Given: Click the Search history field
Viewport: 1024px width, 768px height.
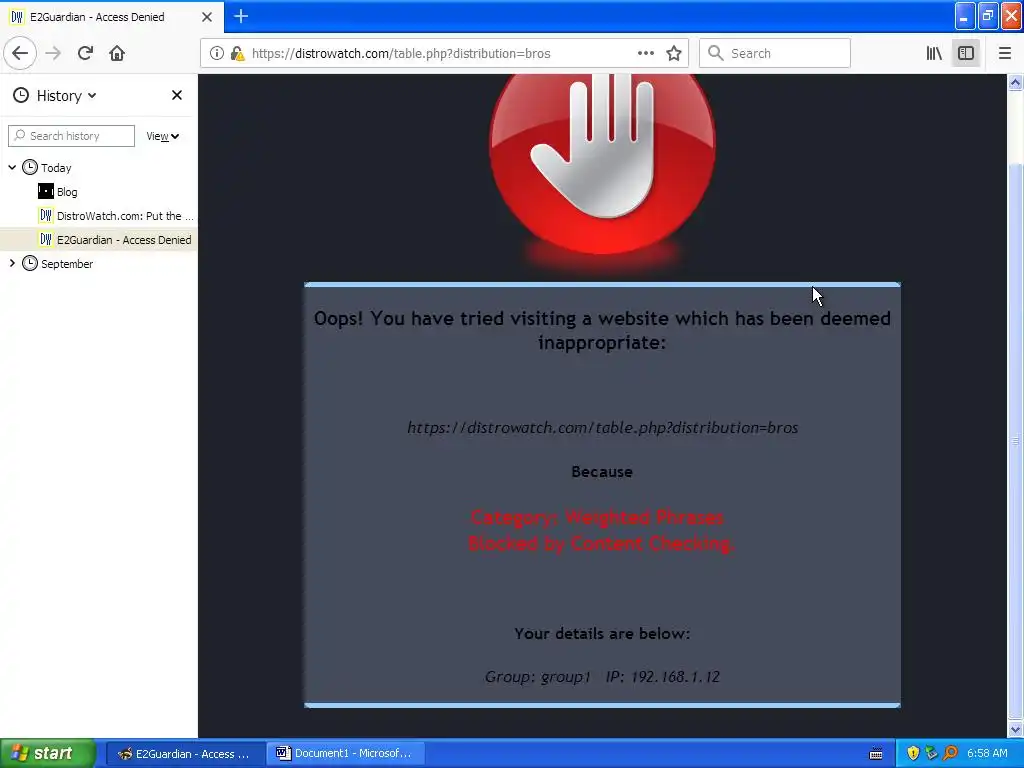Looking at the screenshot, I should click(x=71, y=136).
